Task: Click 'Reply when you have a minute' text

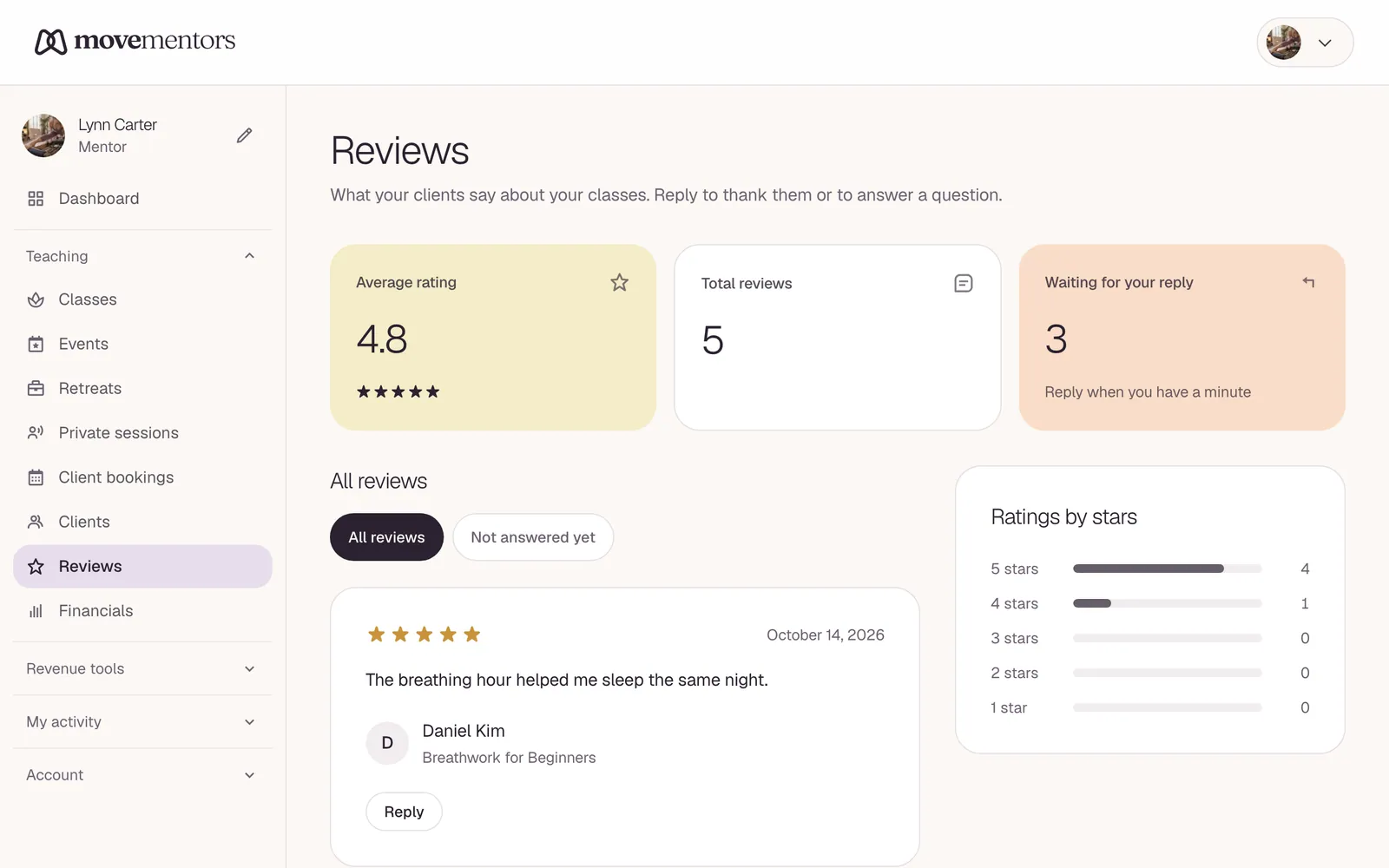Action: point(1148,392)
